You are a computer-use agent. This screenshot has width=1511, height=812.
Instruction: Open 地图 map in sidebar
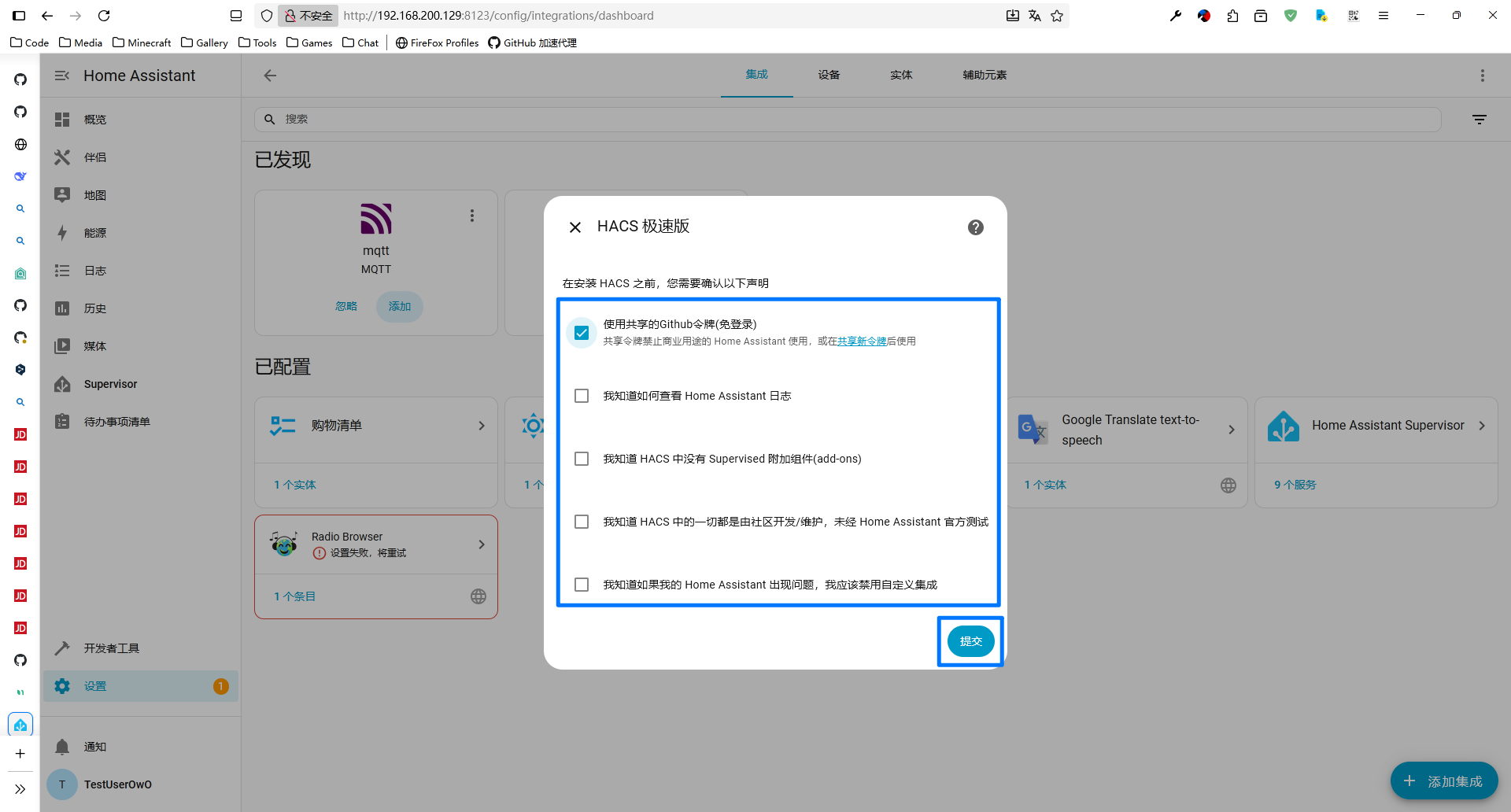140,195
